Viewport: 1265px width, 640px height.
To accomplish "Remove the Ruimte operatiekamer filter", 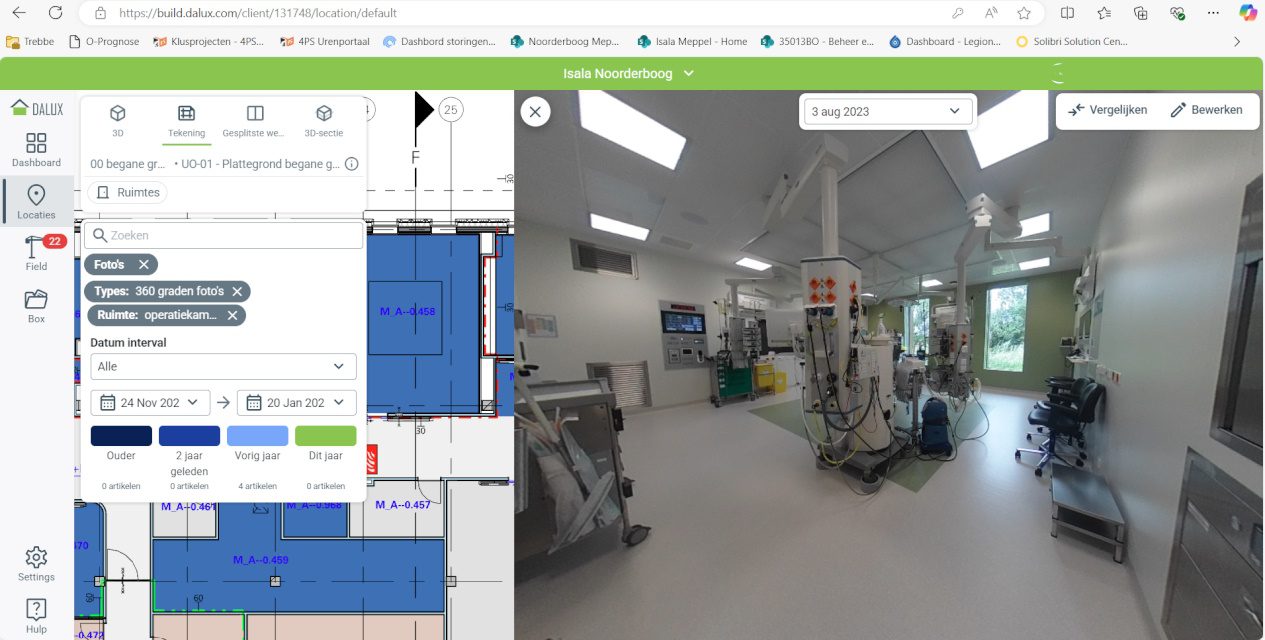I will click(232, 315).
